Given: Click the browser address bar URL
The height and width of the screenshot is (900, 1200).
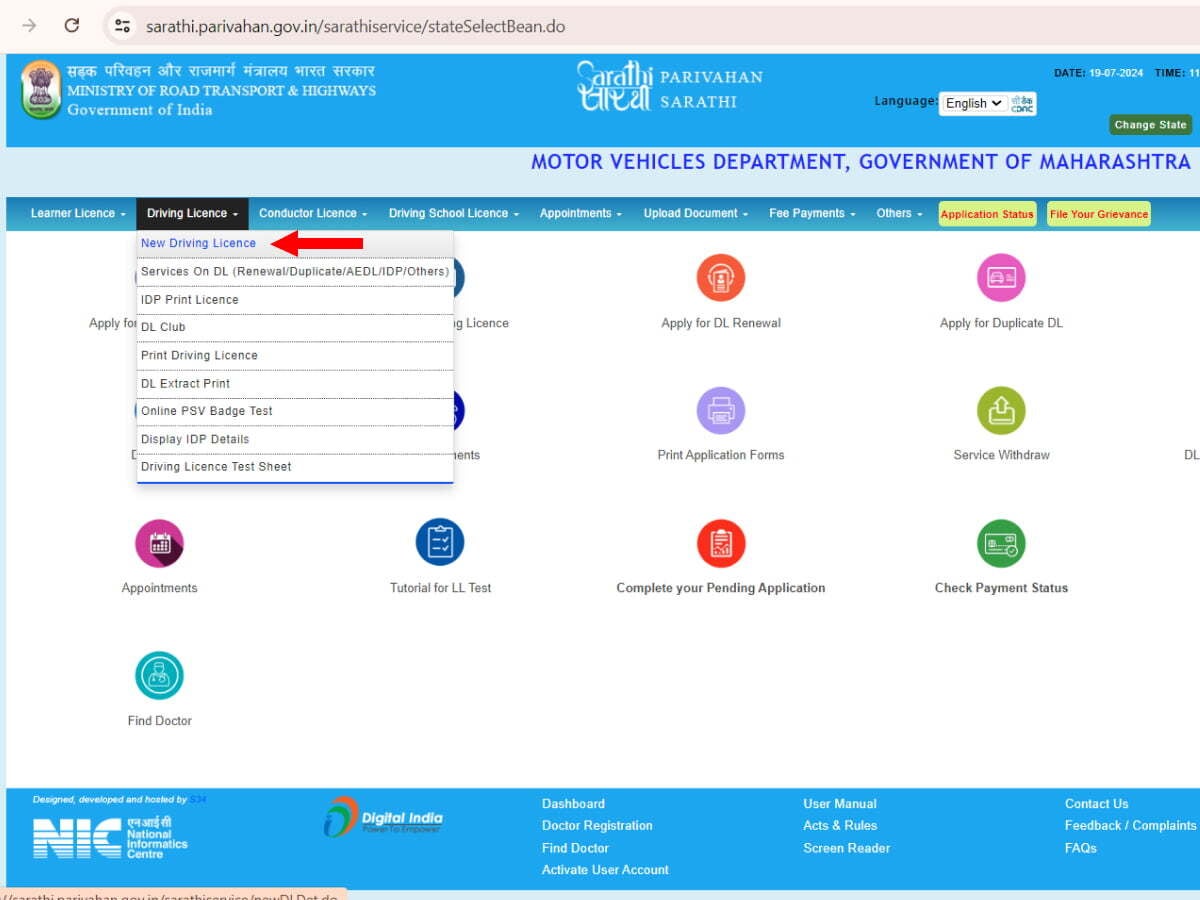Looking at the screenshot, I should [356, 26].
